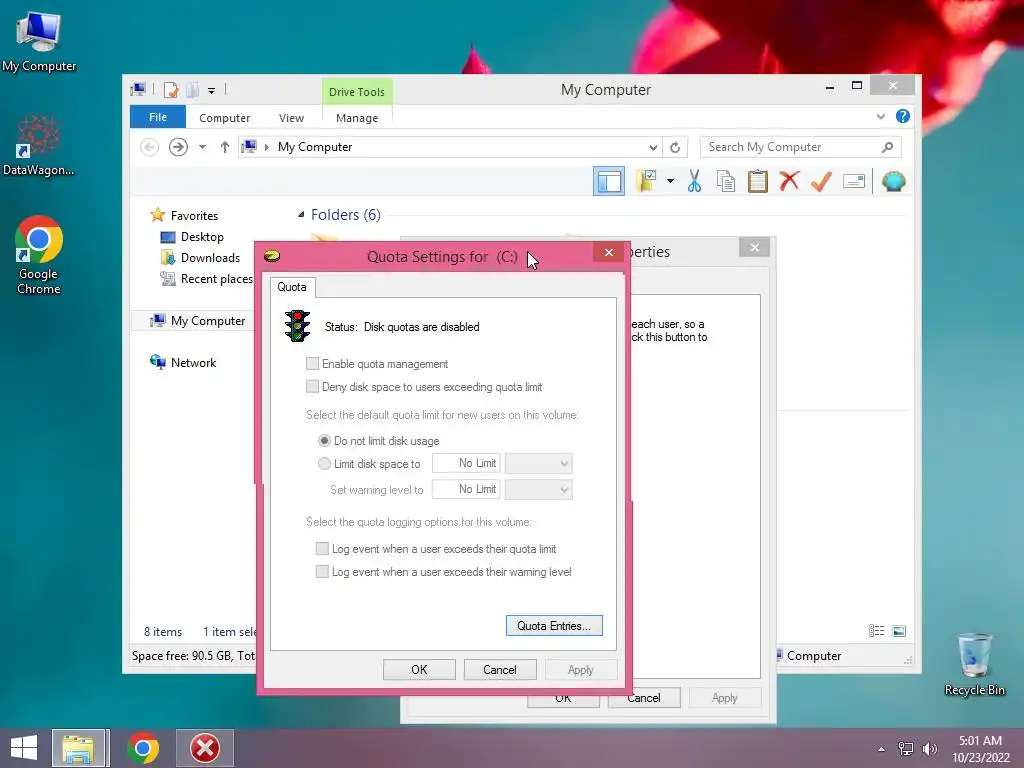Open the Windows Start button
This screenshot has height=768, width=1024.
coord(24,748)
